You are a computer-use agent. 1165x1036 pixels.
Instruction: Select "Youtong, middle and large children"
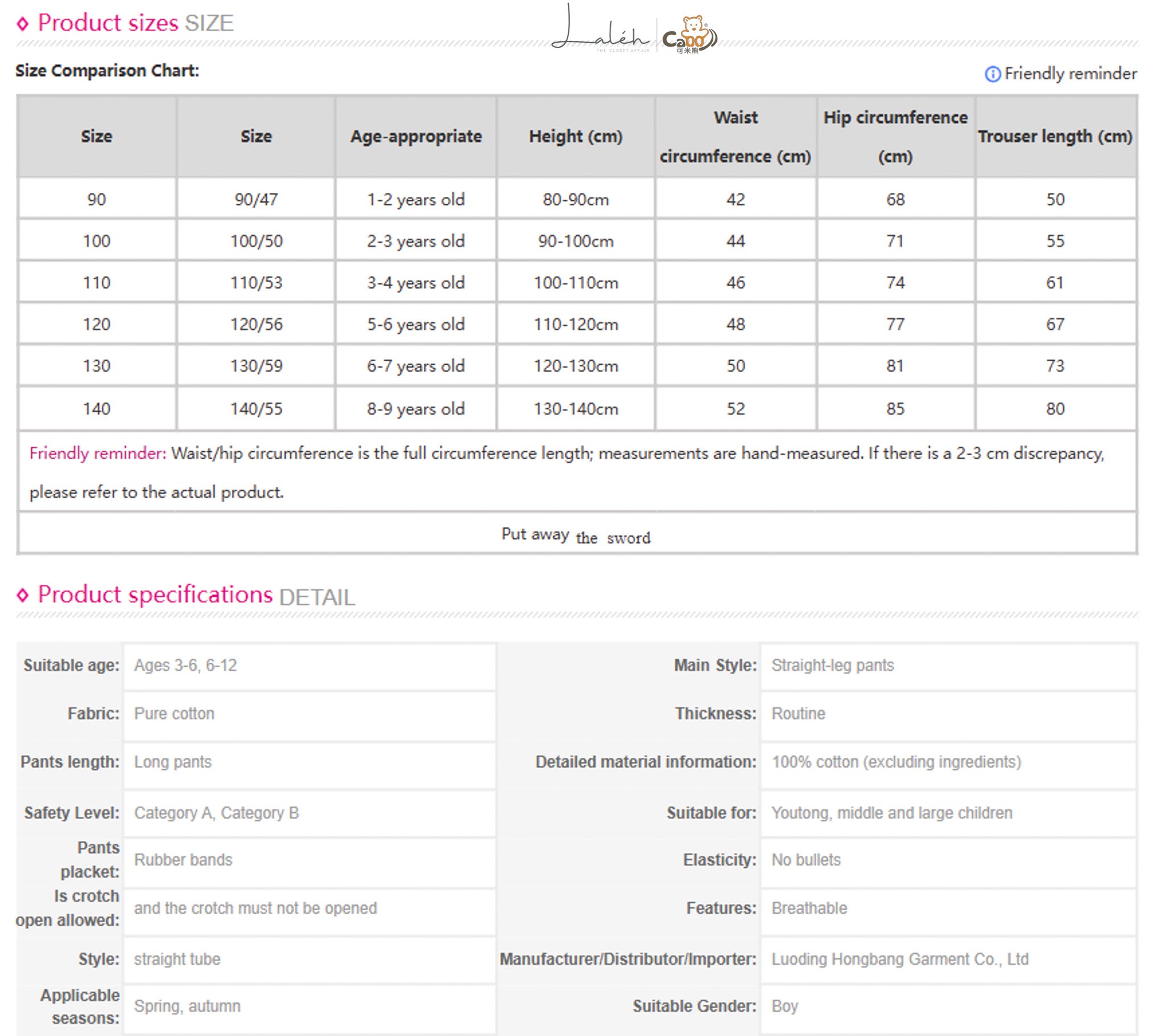pos(891,813)
